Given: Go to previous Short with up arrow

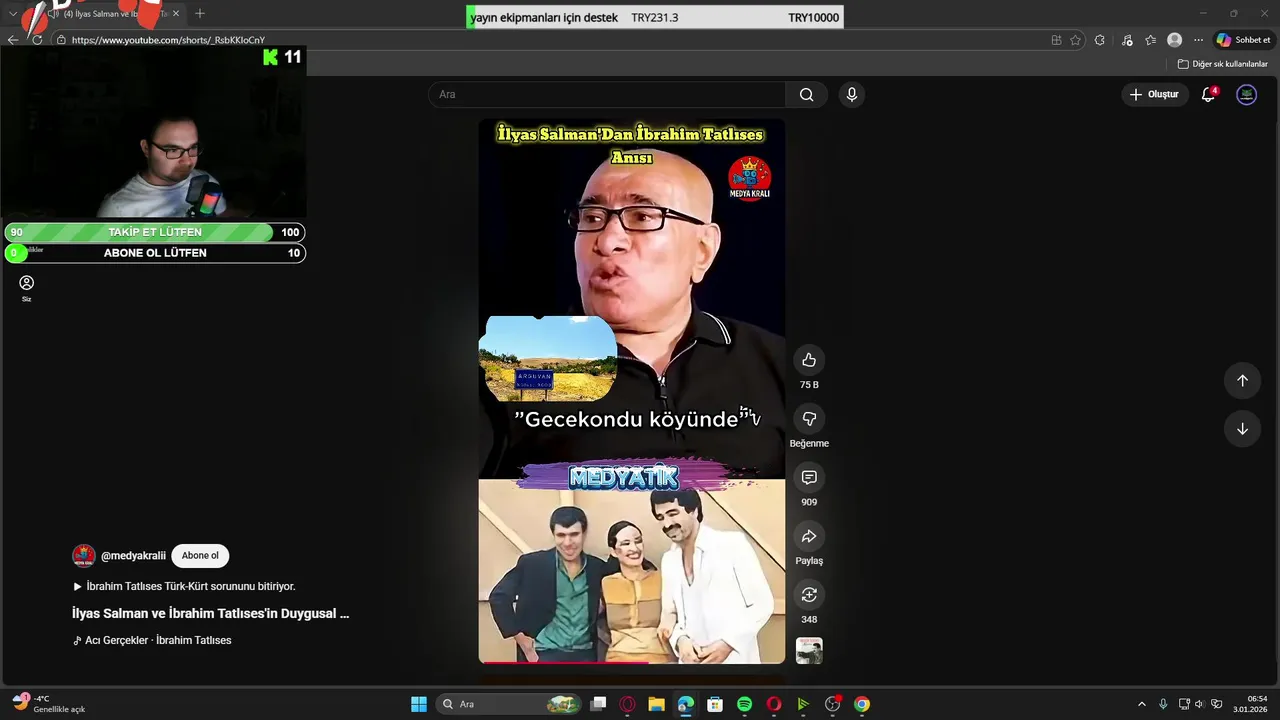Looking at the screenshot, I should 1242,381.
